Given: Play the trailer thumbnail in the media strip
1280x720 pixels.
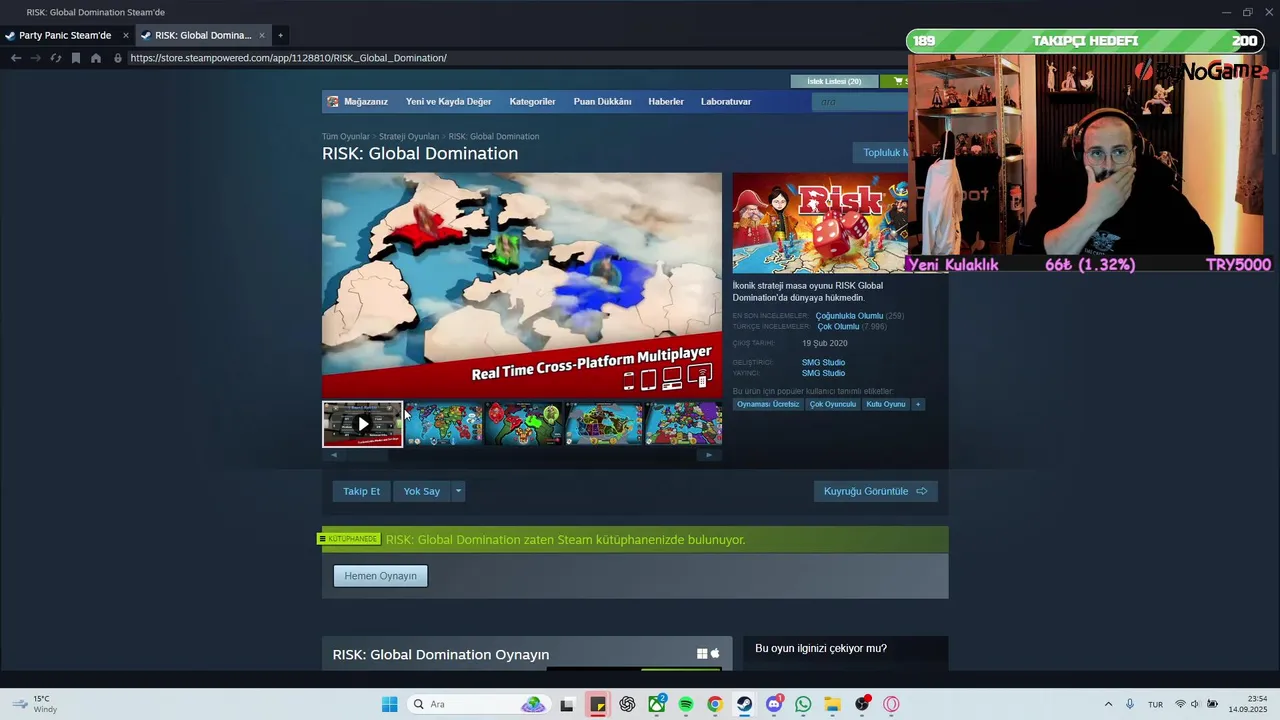Looking at the screenshot, I should point(363,424).
